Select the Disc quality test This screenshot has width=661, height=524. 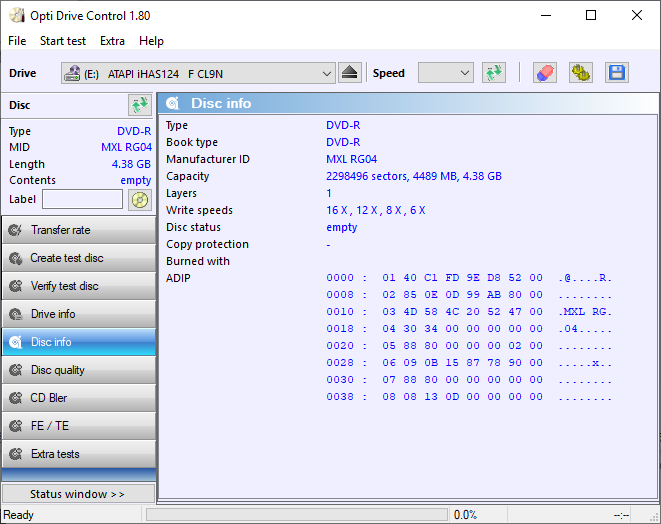pyautogui.click(x=78, y=370)
